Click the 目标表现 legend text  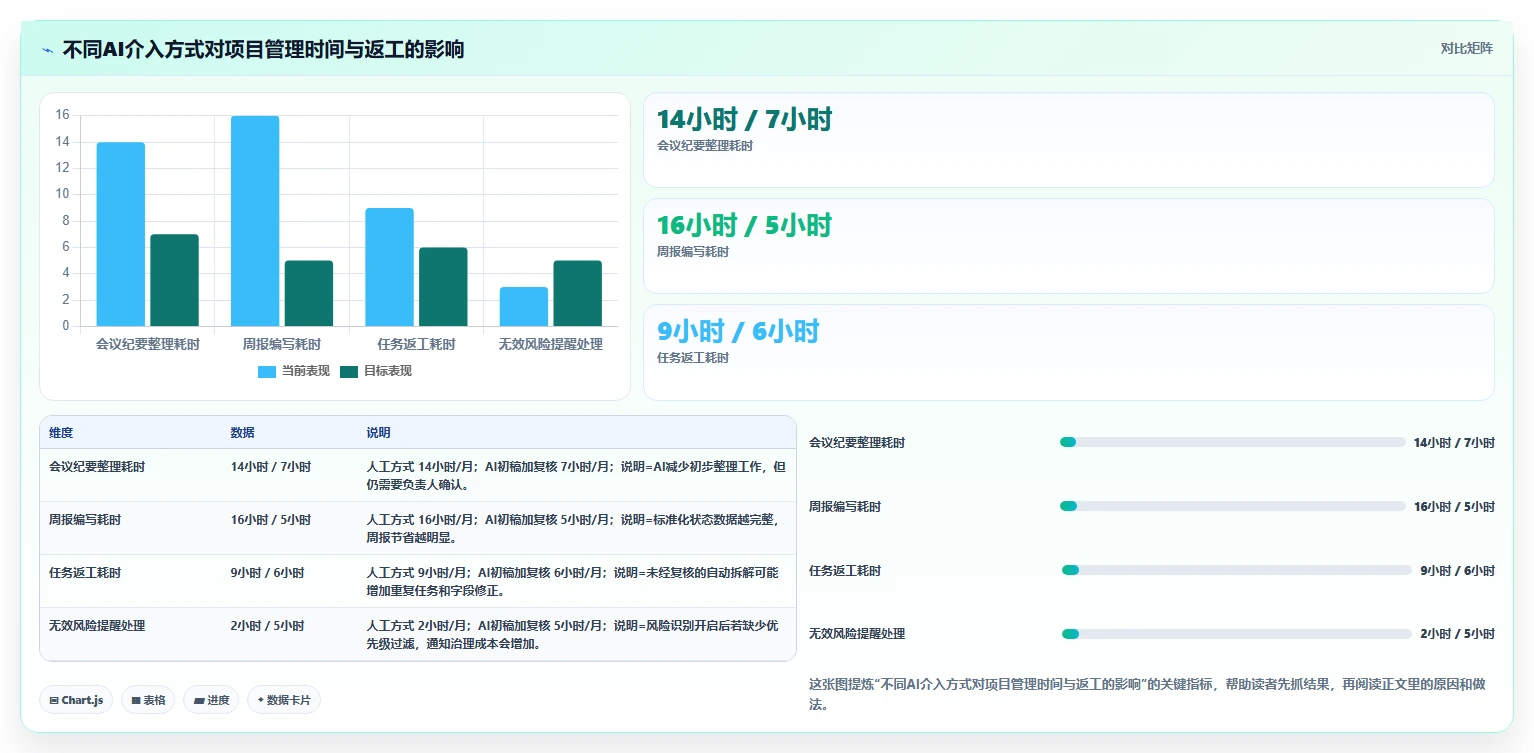tap(387, 371)
